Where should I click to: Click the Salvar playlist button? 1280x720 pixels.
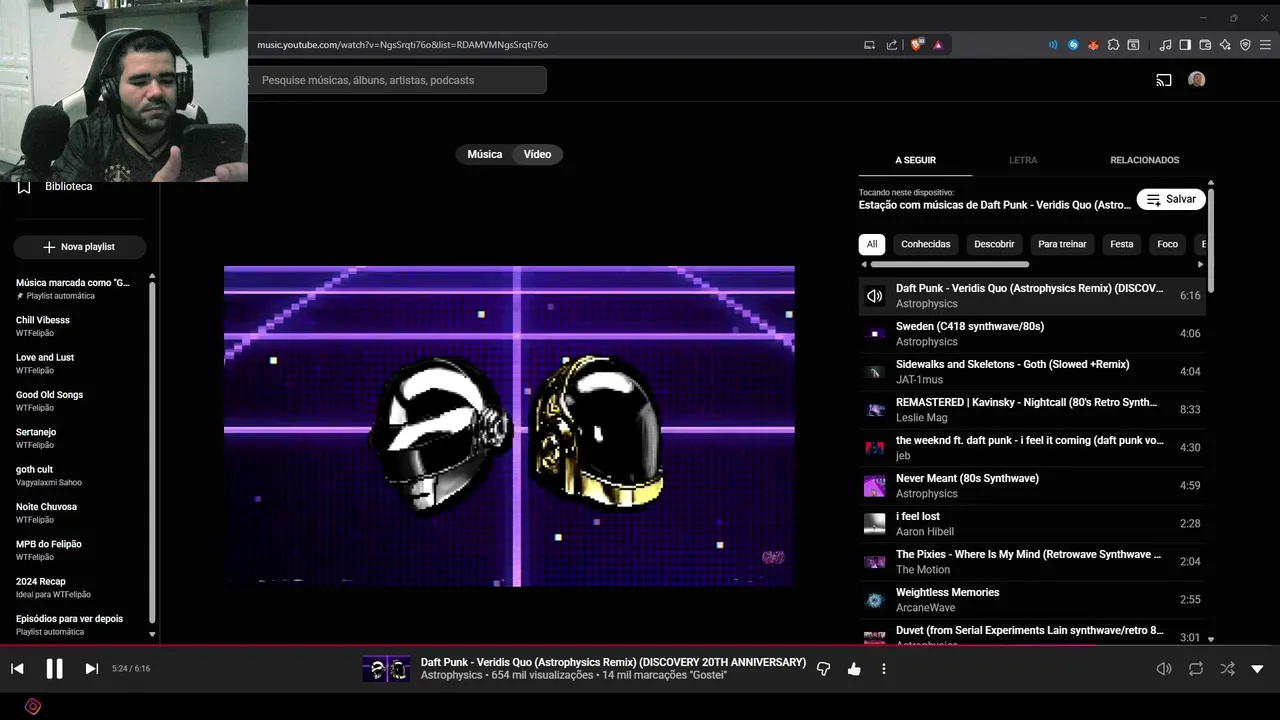[1171, 199]
